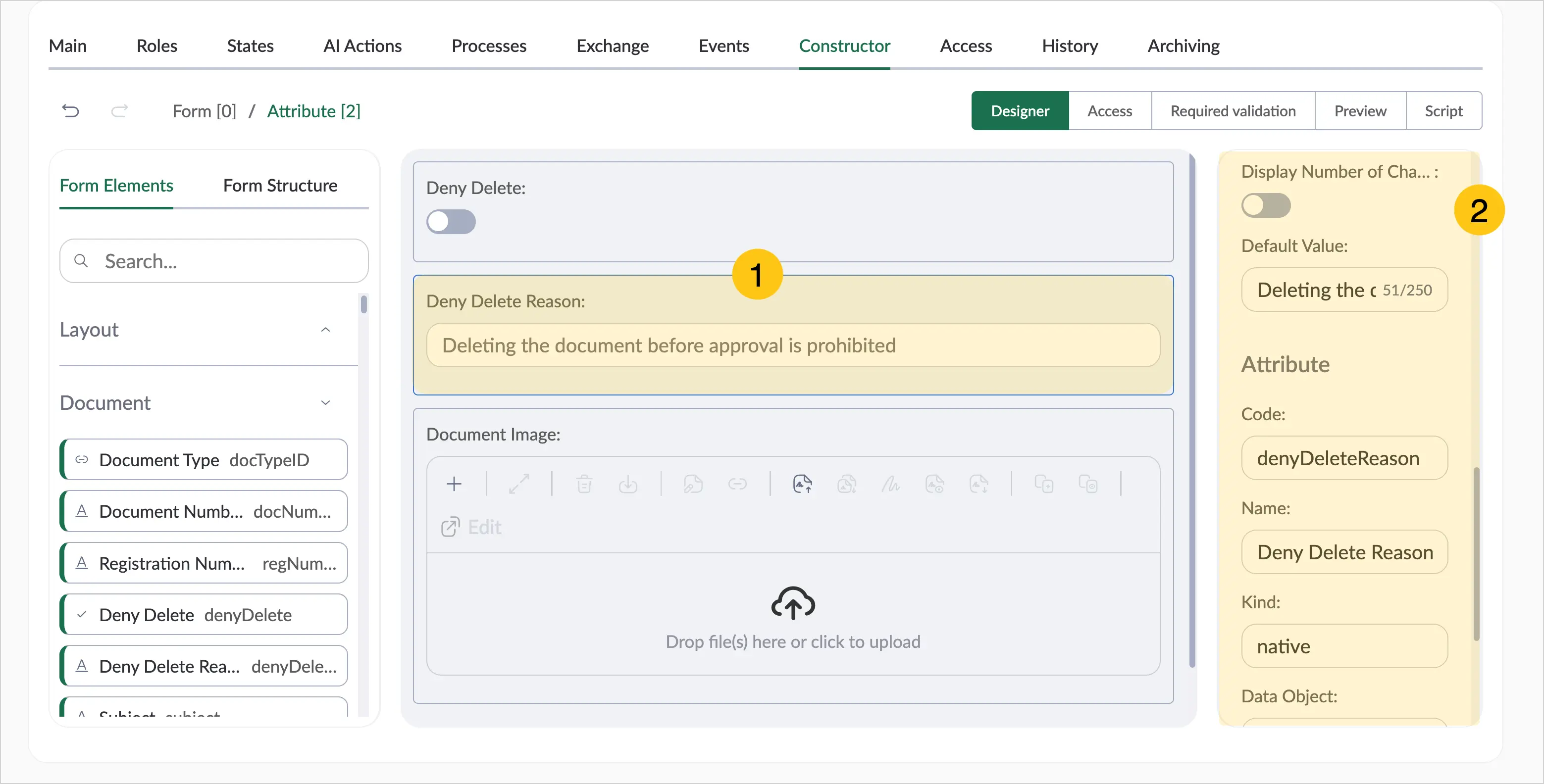Click the cloud upload icon
This screenshot has width=1544, height=784.
[x=793, y=602]
